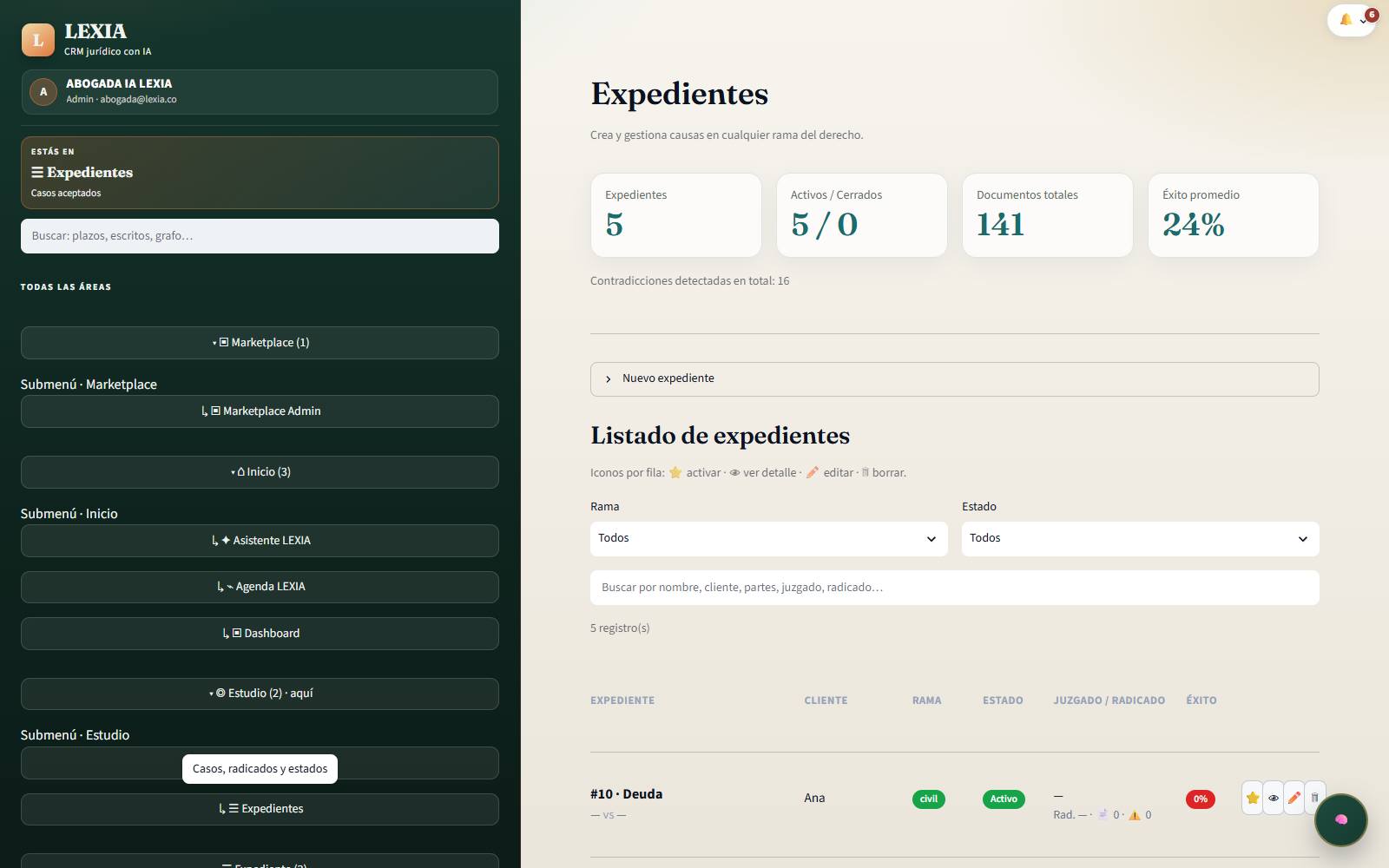Image resolution: width=1389 pixels, height=868 pixels.
Task: Open Asistente LEXIA from the sidebar
Action: tap(260, 541)
